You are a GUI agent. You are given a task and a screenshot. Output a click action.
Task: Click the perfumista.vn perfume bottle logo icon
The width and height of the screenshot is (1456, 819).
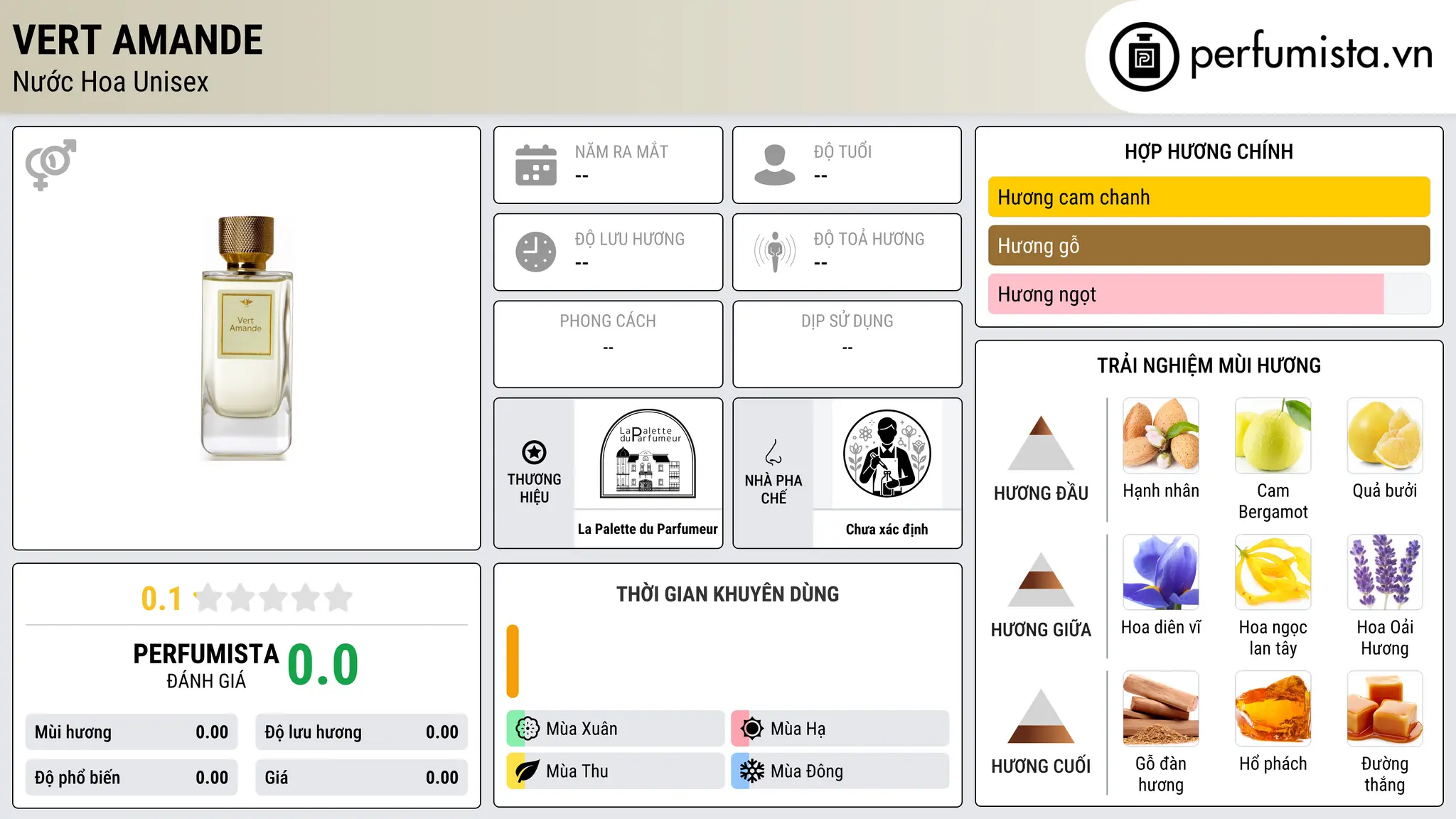click(1144, 57)
